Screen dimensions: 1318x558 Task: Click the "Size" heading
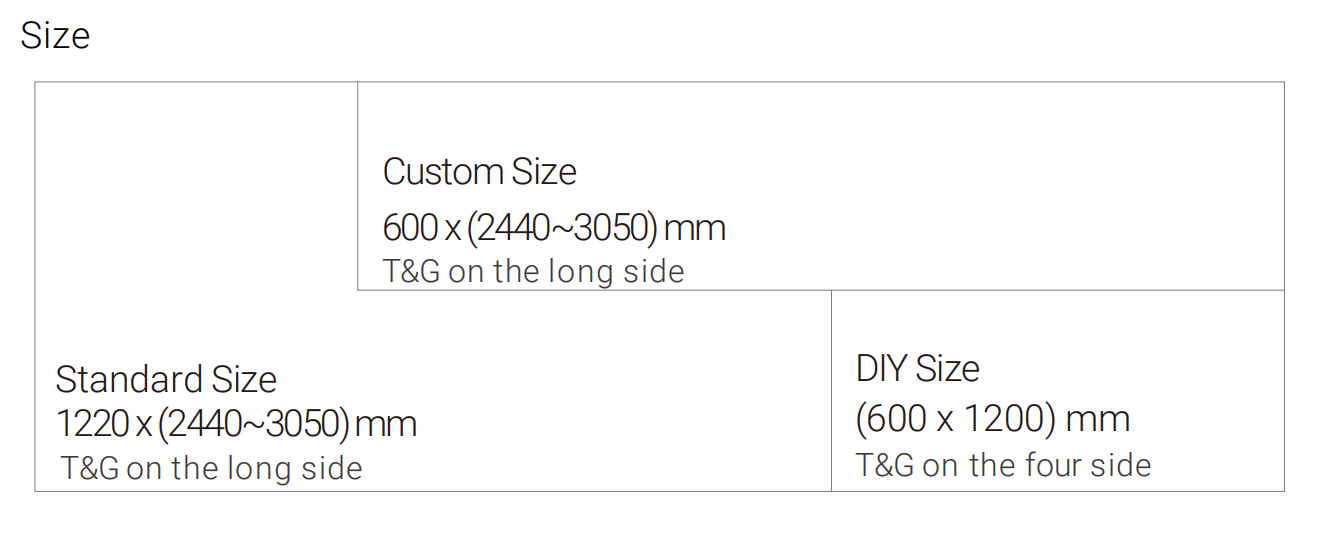[x=55, y=36]
